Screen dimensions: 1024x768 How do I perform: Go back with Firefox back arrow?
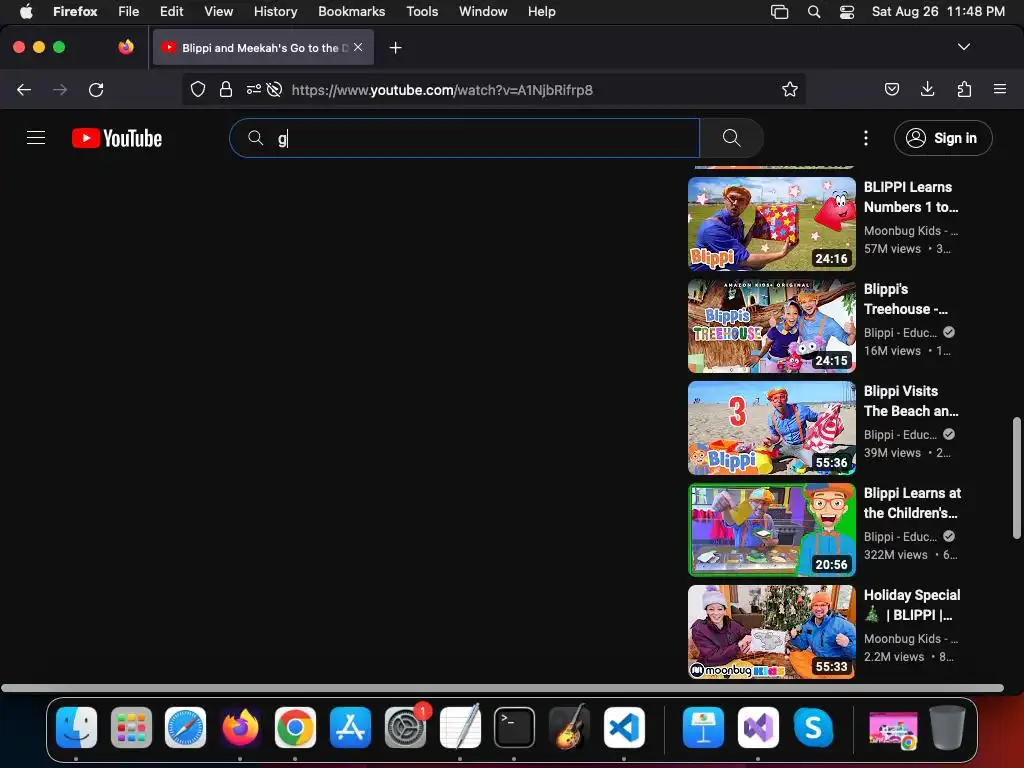24,89
